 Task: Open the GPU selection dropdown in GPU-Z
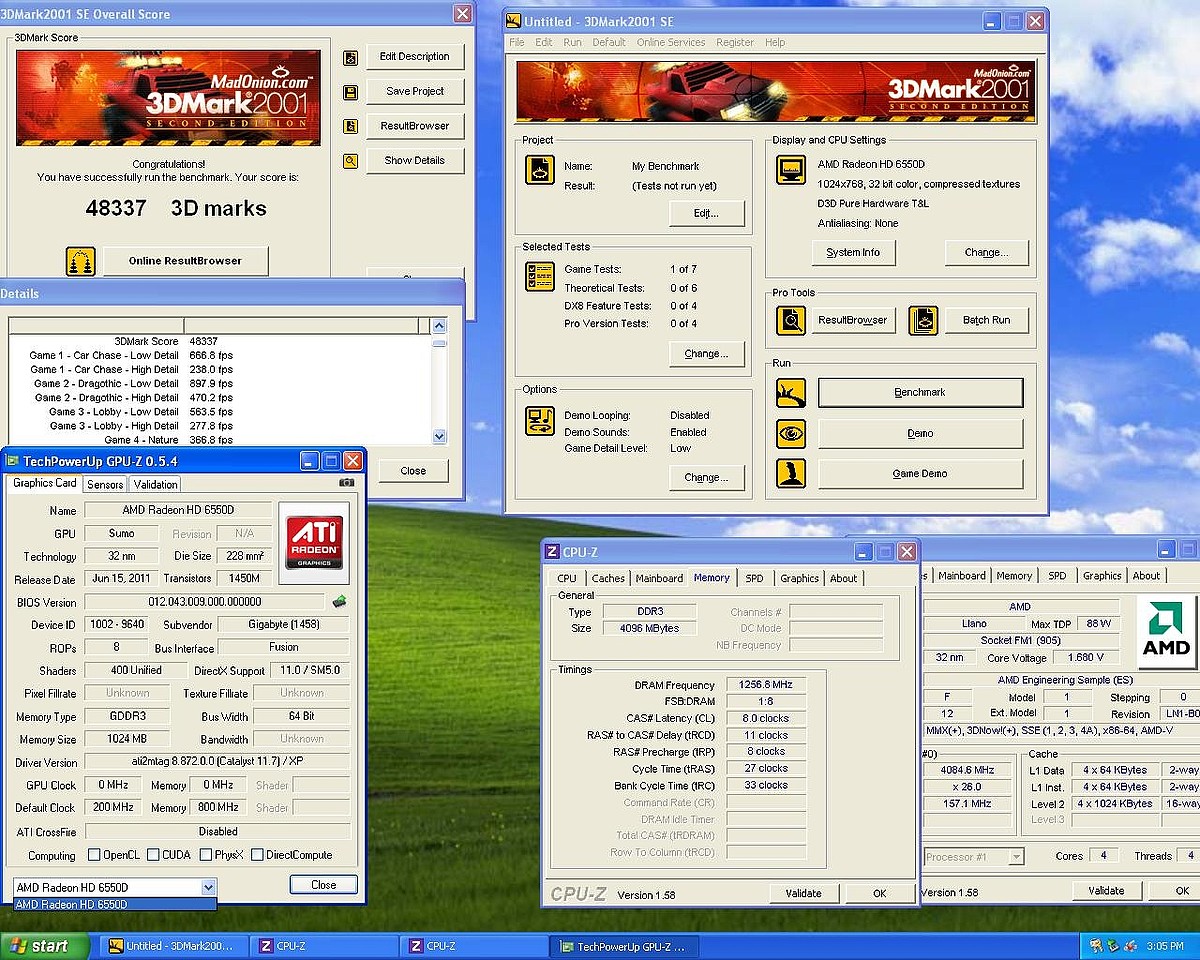tap(208, 887)
